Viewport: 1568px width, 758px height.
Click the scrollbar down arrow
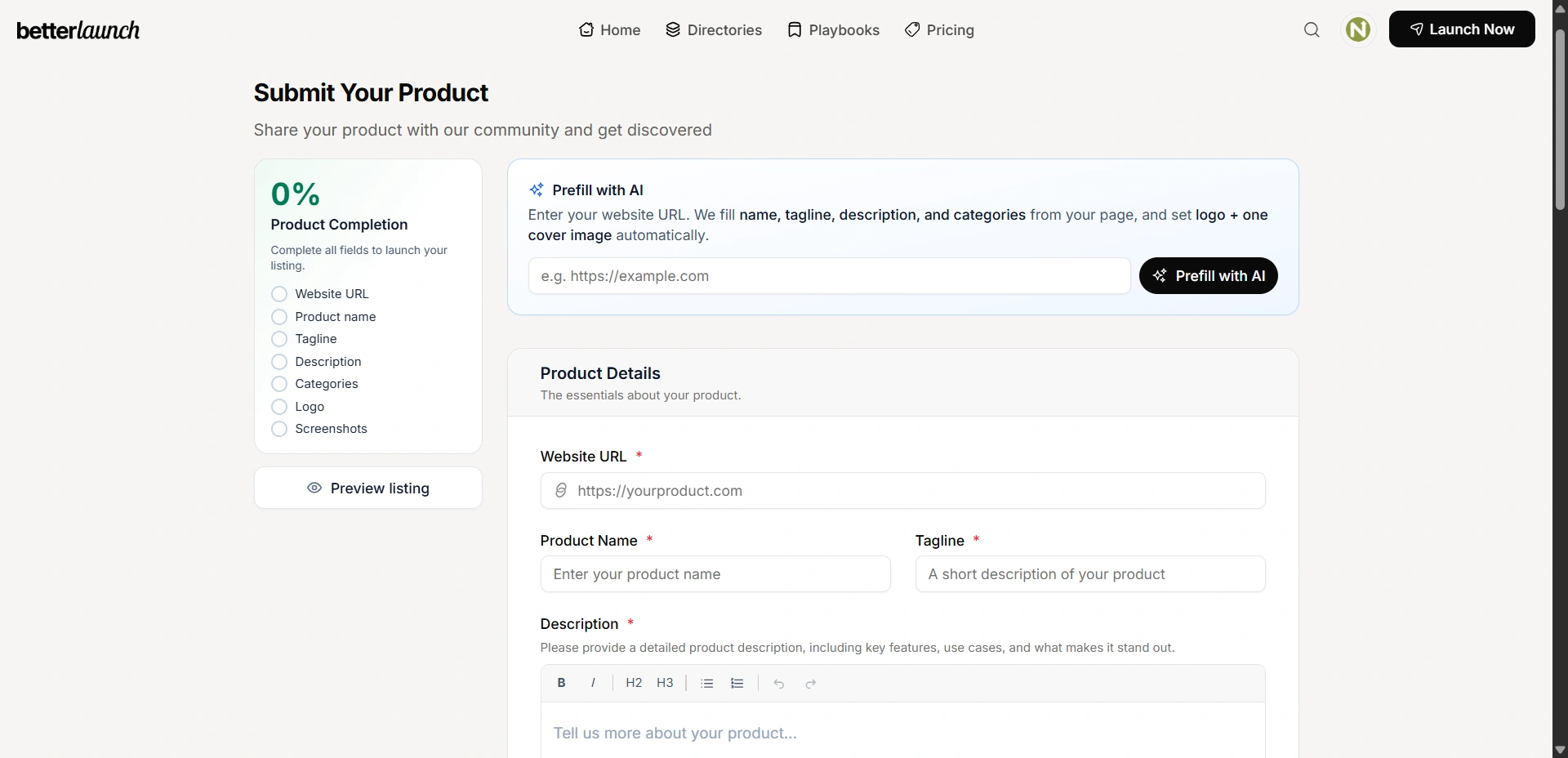point(1560,750)
